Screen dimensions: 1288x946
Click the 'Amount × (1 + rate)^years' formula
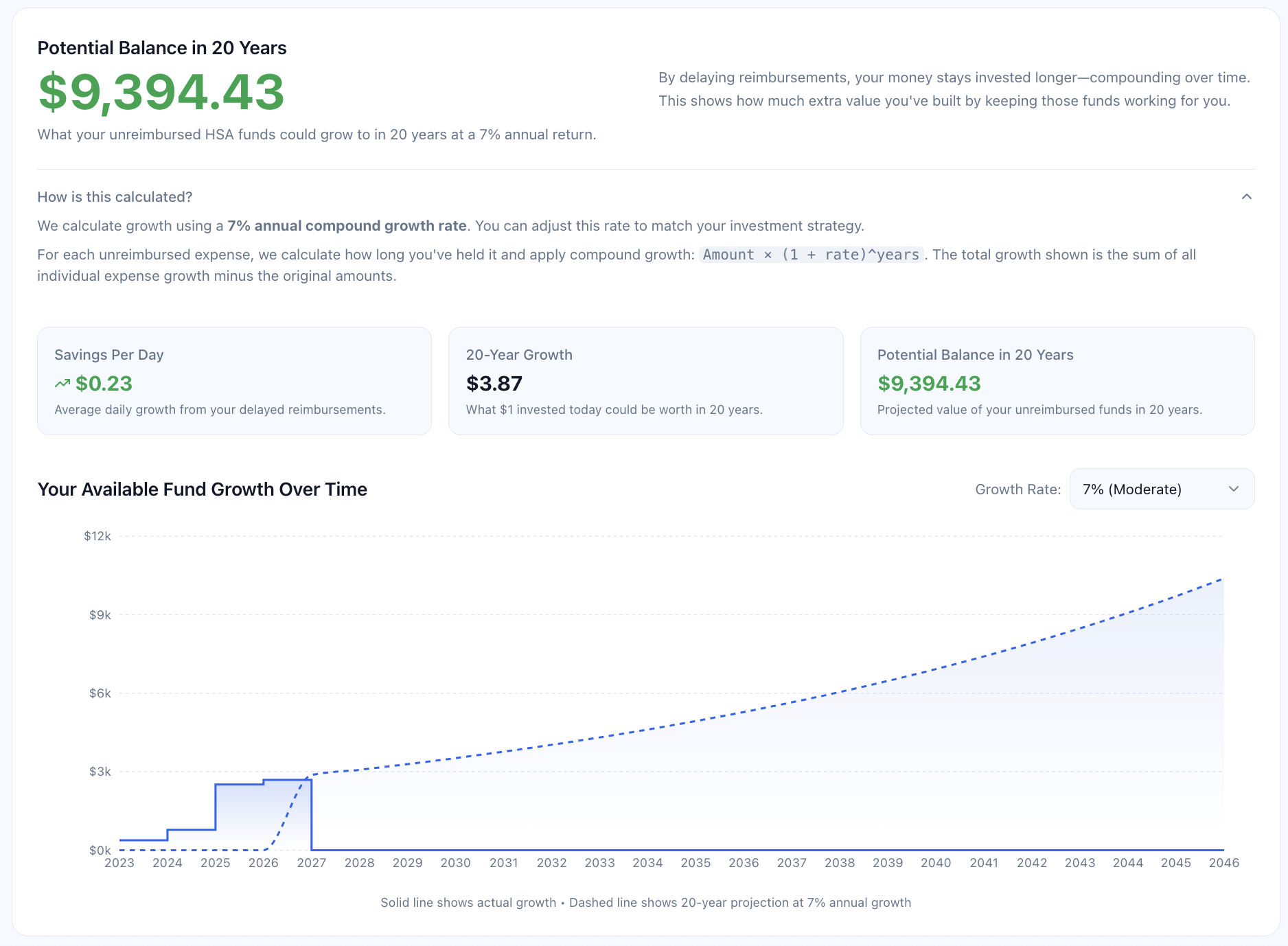[x=812, y=255]
